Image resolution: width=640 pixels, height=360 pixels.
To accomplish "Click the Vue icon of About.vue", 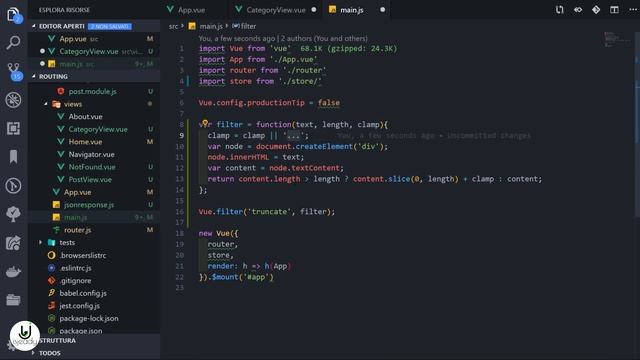I will (61, 116).
